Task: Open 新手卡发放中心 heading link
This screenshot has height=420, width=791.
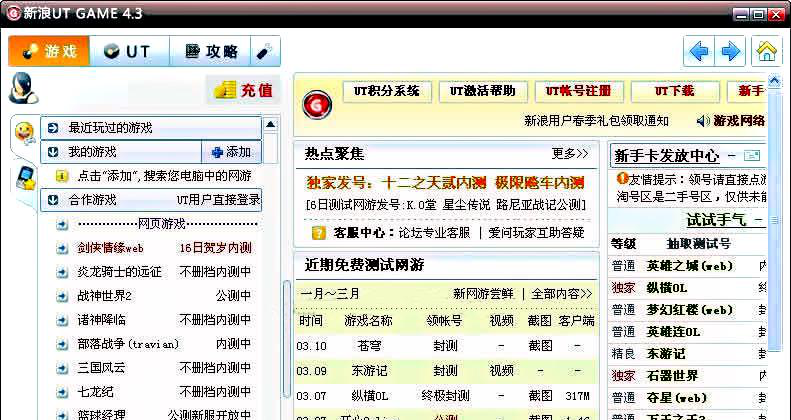Action: [x=666, y=156]
